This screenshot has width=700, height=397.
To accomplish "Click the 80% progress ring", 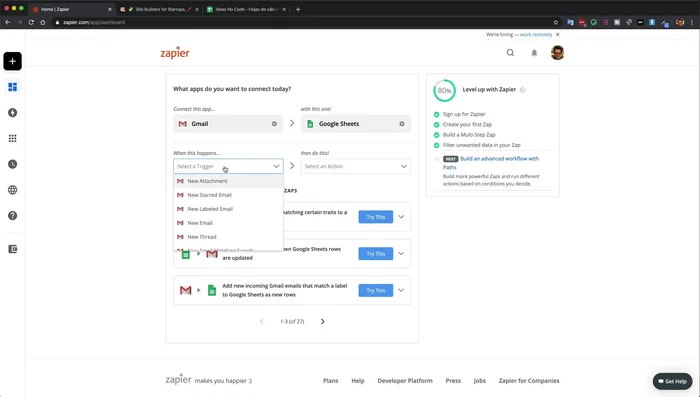I will [x=444, y=91].
